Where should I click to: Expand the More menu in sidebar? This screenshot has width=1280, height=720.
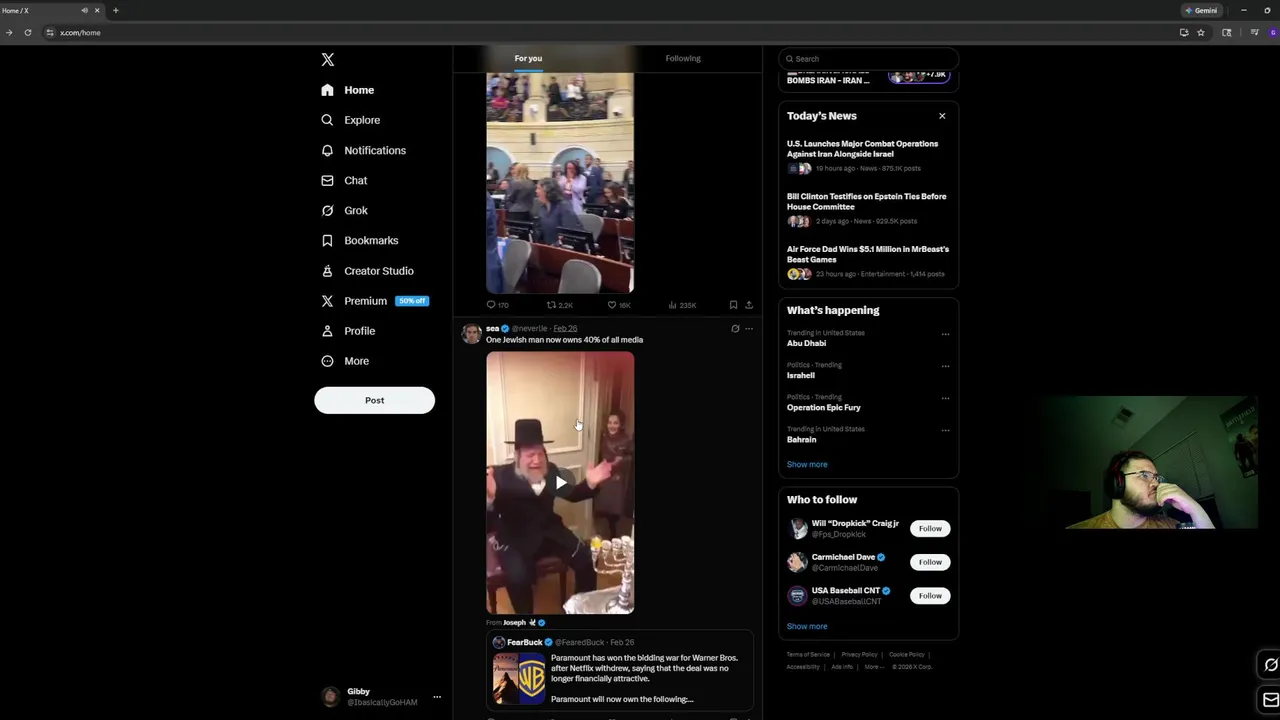click(x=345, y=361)
